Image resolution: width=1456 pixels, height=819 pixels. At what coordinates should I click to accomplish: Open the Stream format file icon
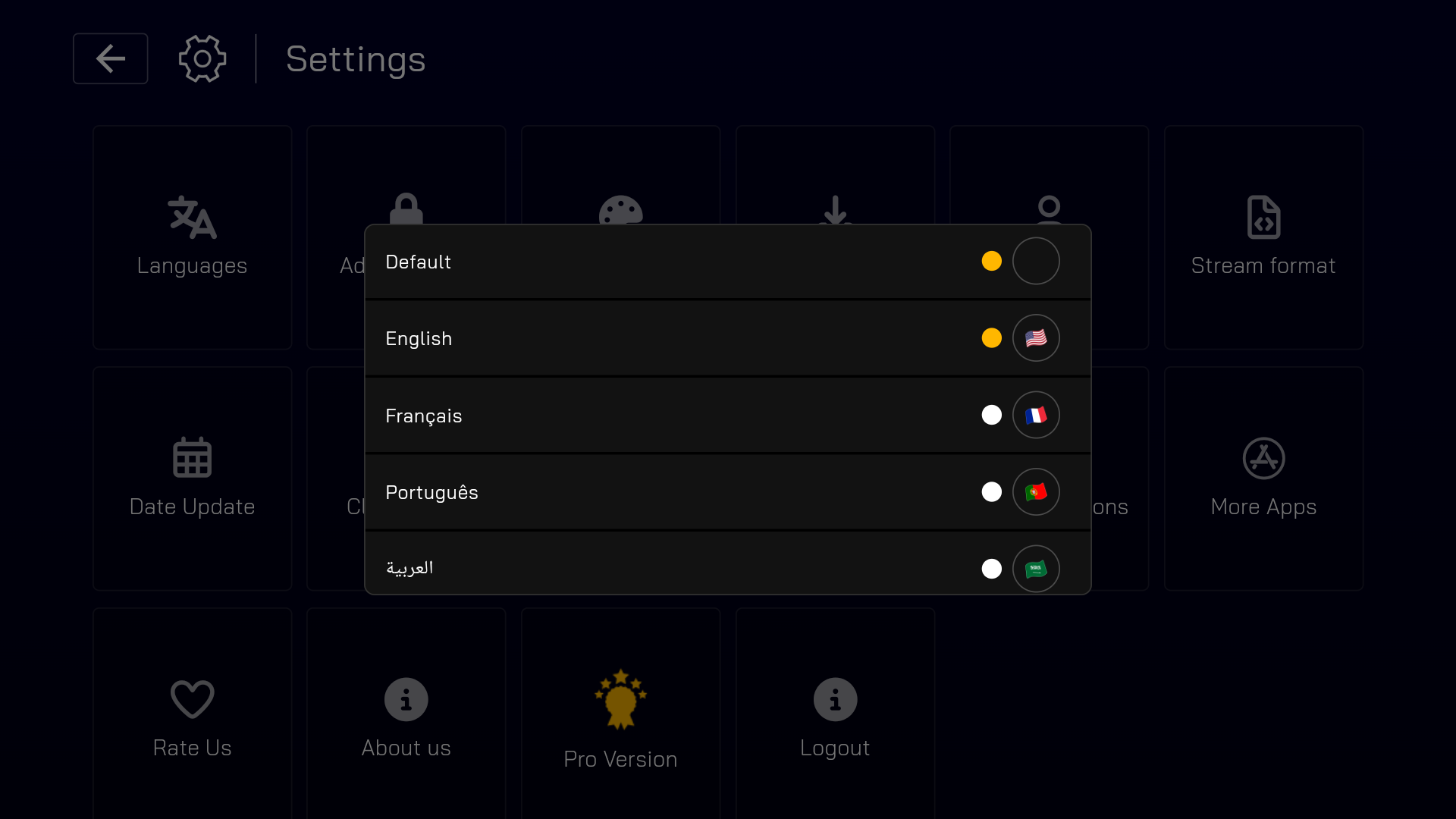coord(1263,218)
